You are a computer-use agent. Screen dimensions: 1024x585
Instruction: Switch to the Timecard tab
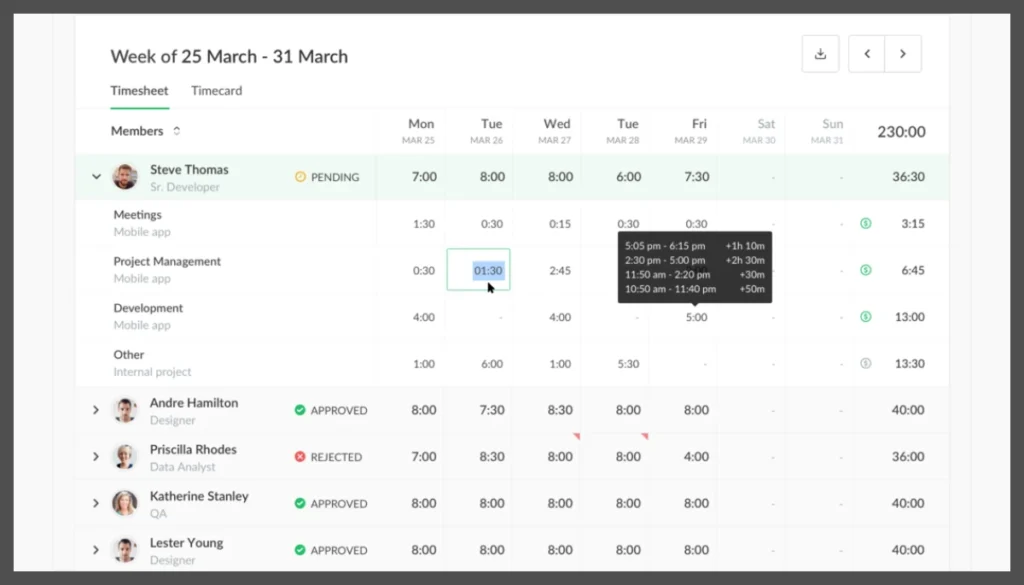pos(217,91)
